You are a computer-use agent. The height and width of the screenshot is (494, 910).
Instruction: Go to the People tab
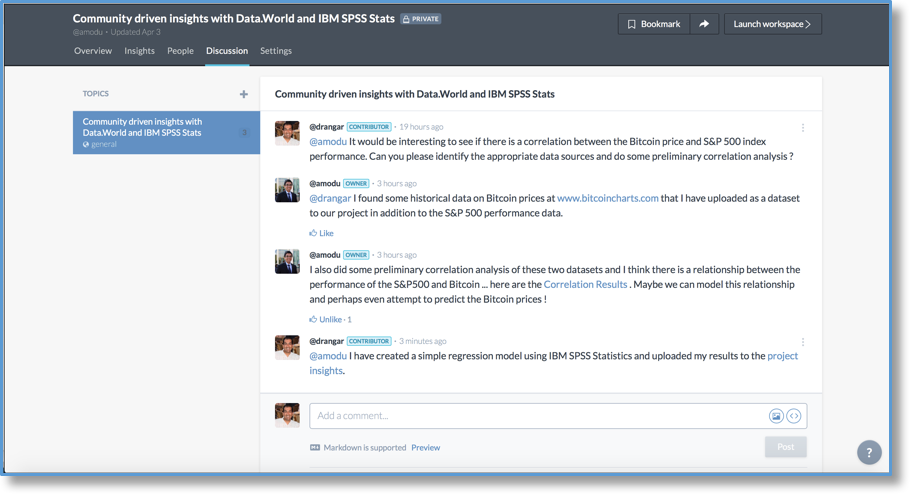click(180, 51)
